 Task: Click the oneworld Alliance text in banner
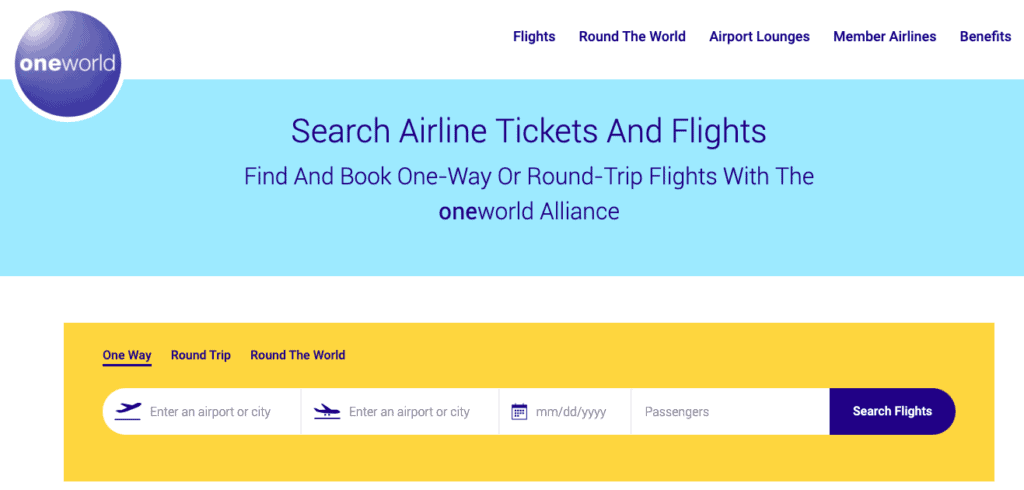pyautogui.click(x=528, y=212)
